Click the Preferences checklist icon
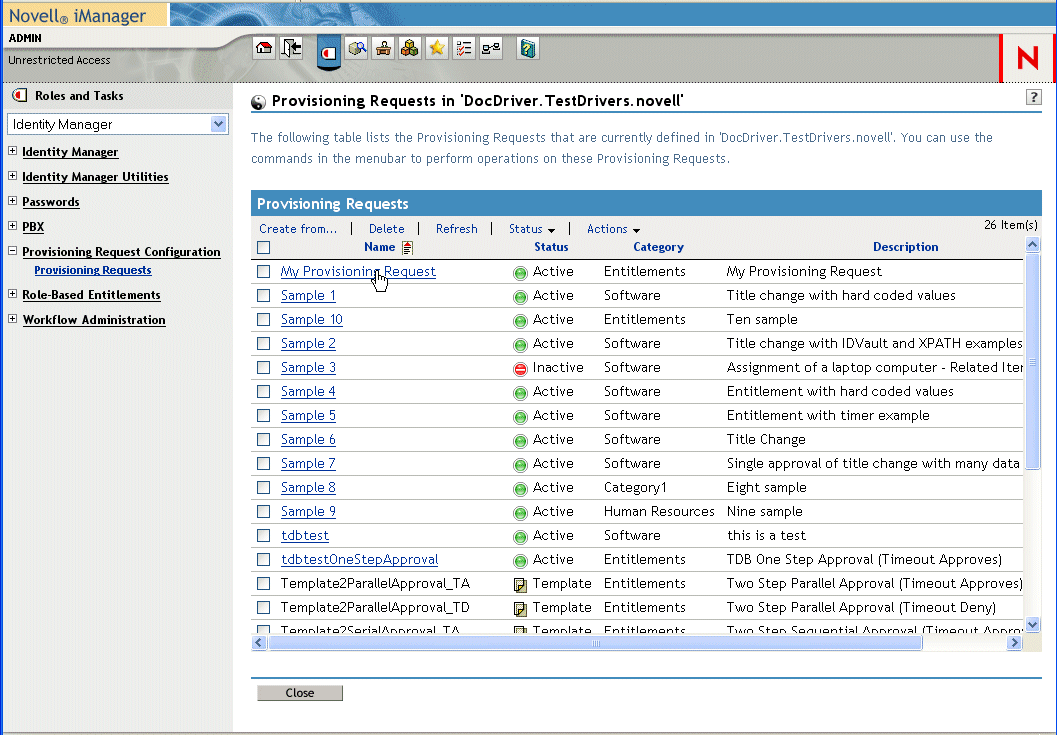 (463, 48)
